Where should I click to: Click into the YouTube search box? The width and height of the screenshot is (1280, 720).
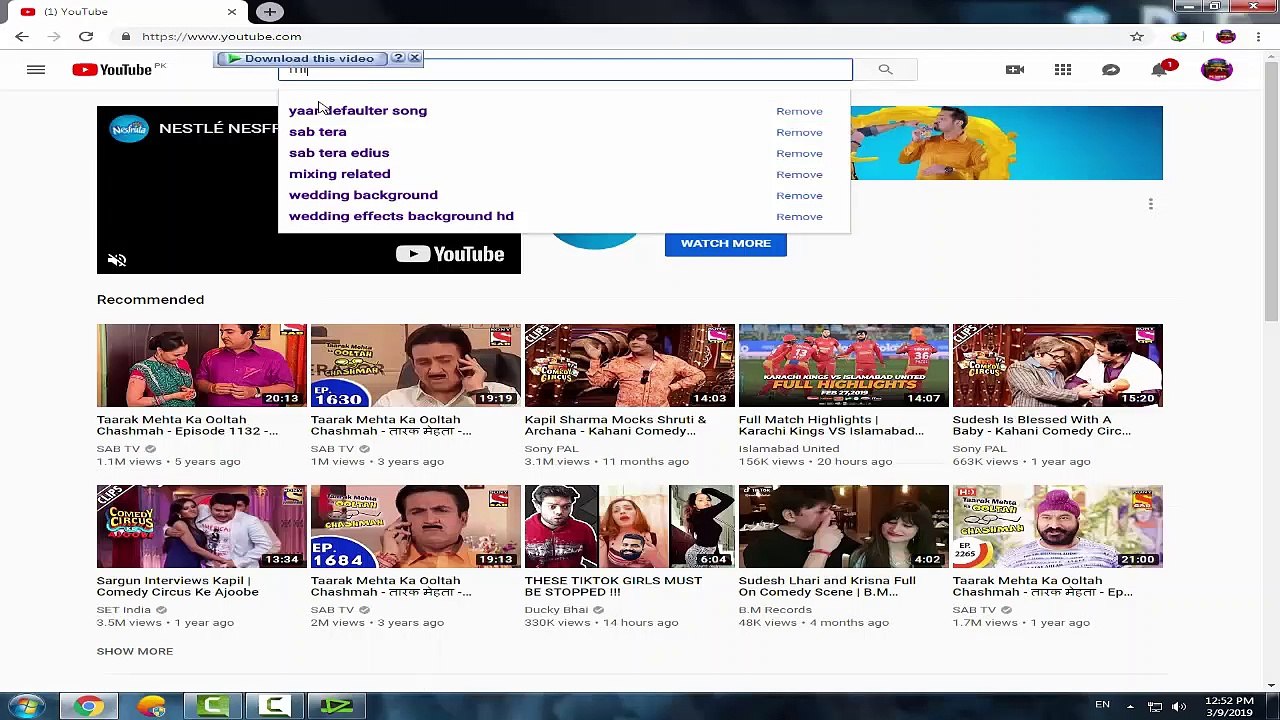[565, 69]
